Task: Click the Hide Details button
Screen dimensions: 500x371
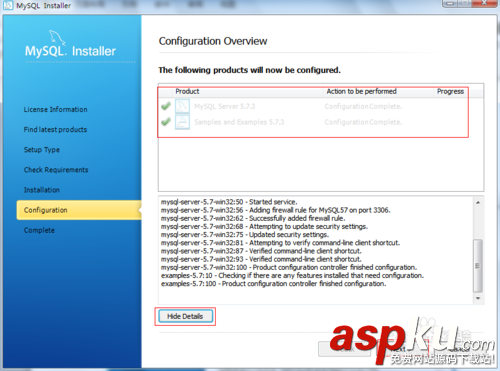Action: pyautogui.click(x=185, y=316)
